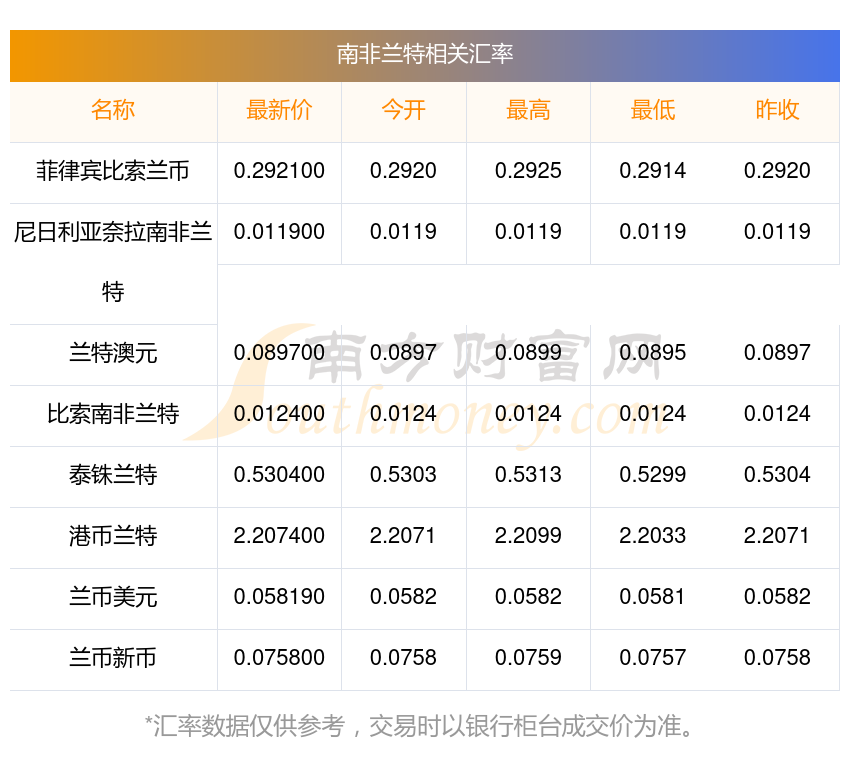
Task: Select the 0.058190 latest price cell
Action: [279, 597]
